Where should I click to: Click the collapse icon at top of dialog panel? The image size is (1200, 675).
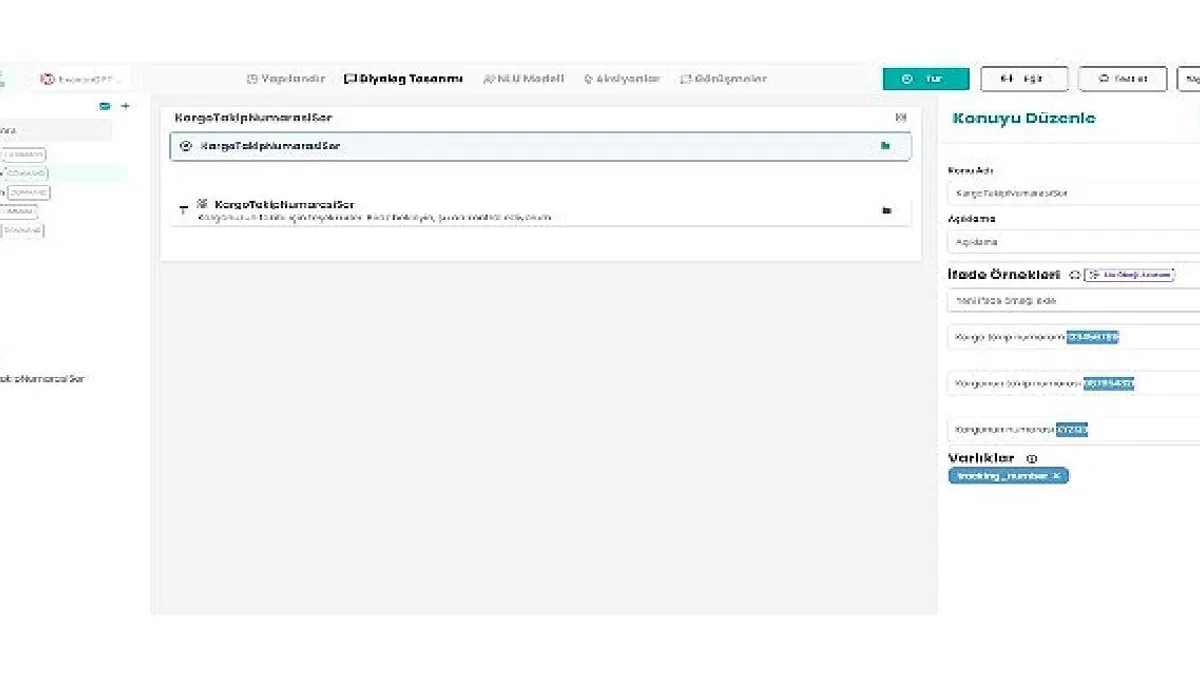click(x=901, y=118)
